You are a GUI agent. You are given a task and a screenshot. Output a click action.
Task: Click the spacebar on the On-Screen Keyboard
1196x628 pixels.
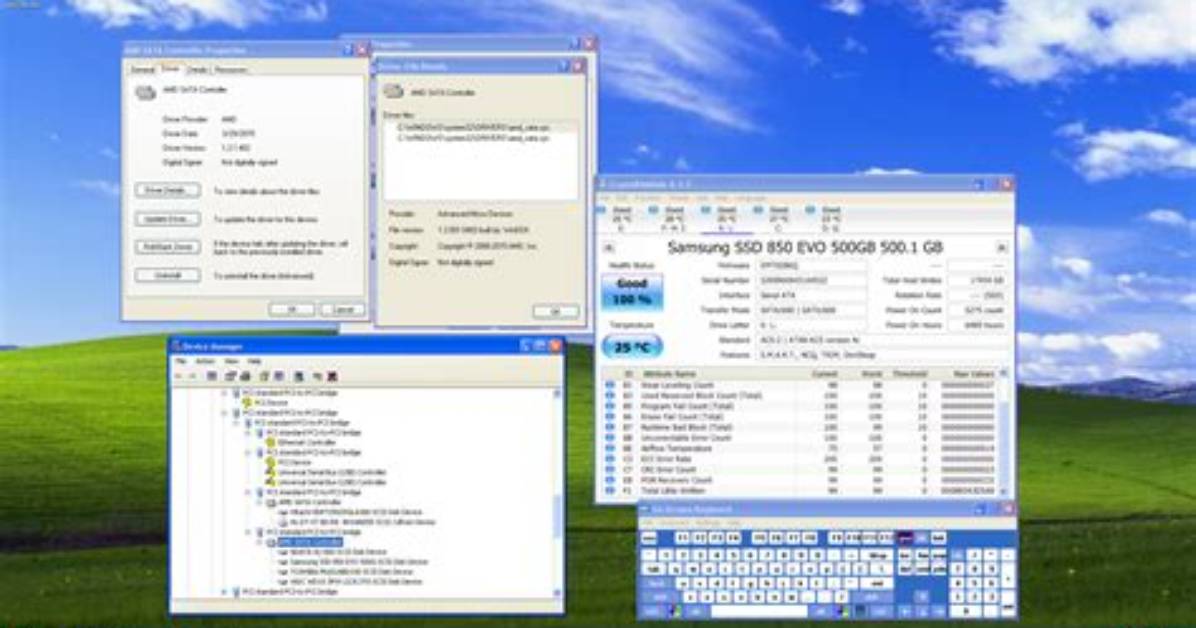click(x=760, y=611)
